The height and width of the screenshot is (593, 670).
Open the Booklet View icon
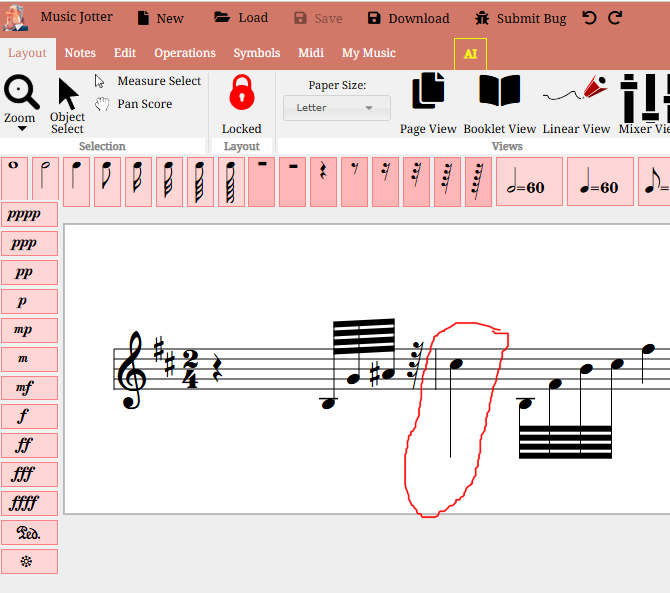(x=499, y=103)
